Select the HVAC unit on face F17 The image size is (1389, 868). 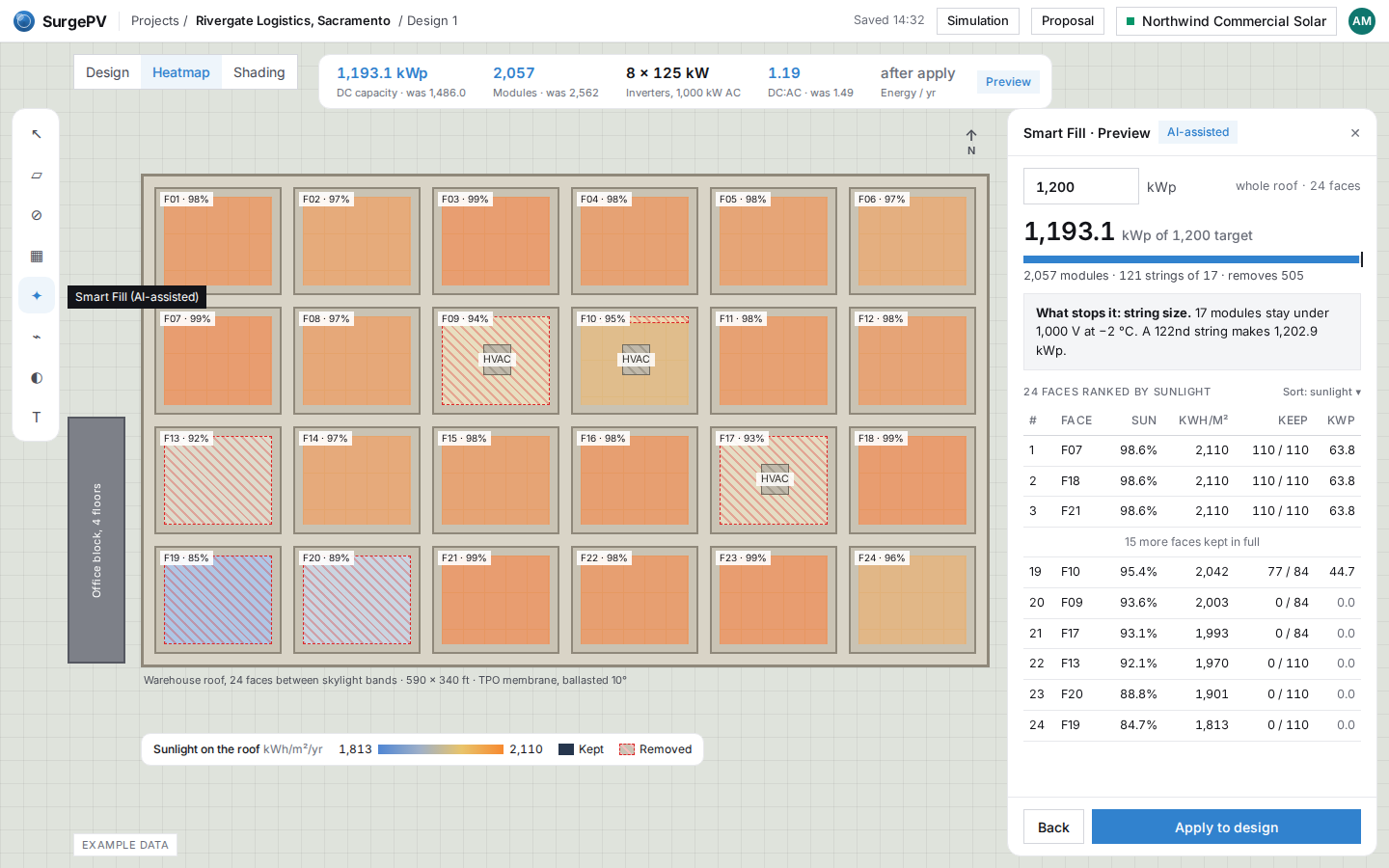775,479
